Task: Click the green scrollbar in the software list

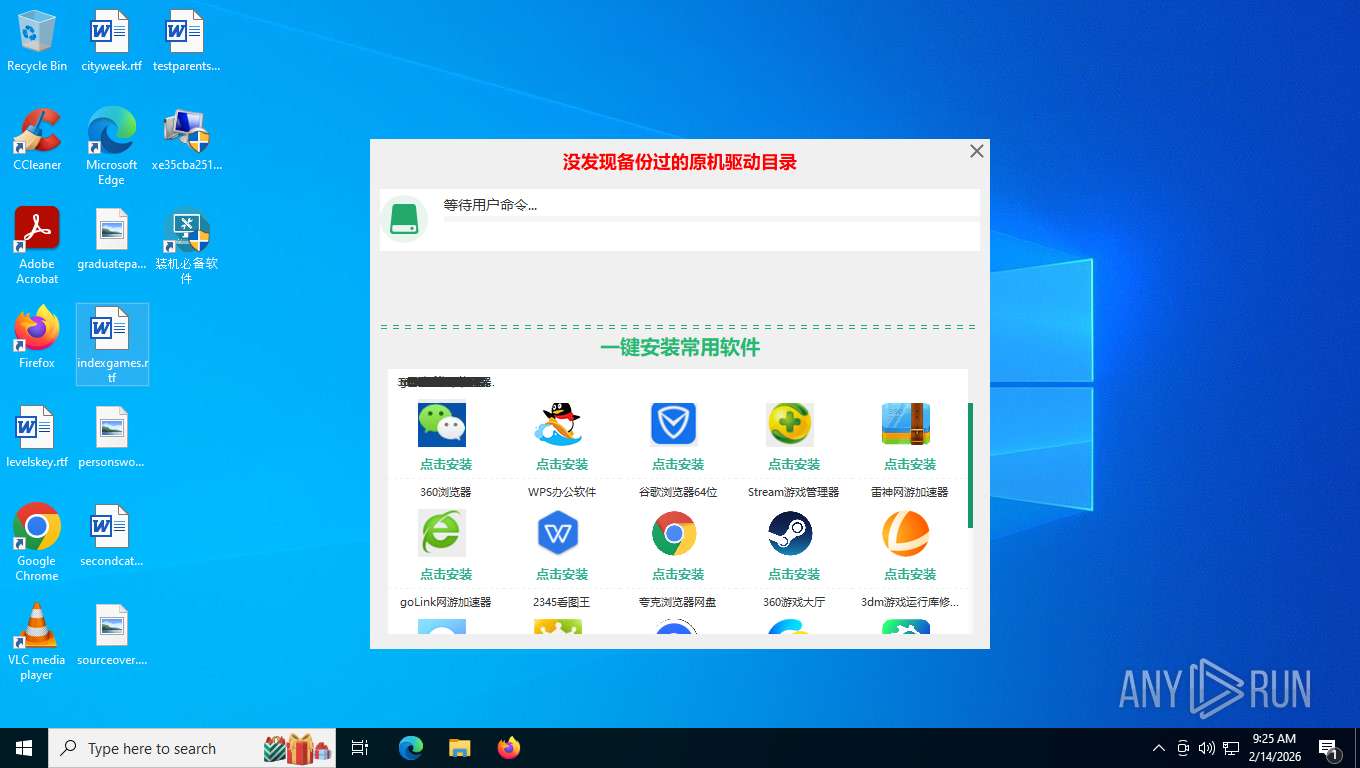Action: (970, 465)
